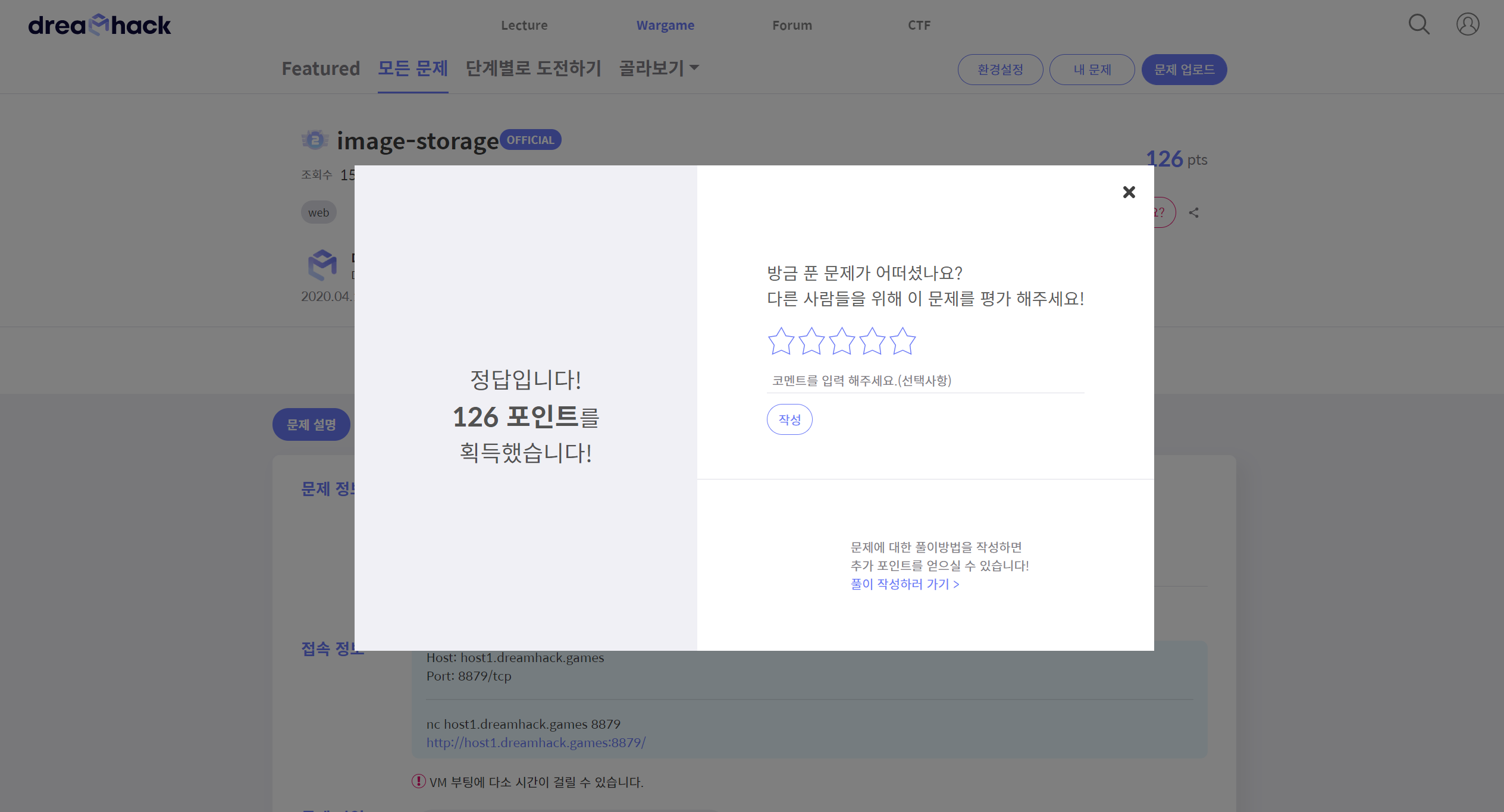This screenshot has height=812, width=1504.
Task: Rate the problem one star
Action: tap(781, 341)
